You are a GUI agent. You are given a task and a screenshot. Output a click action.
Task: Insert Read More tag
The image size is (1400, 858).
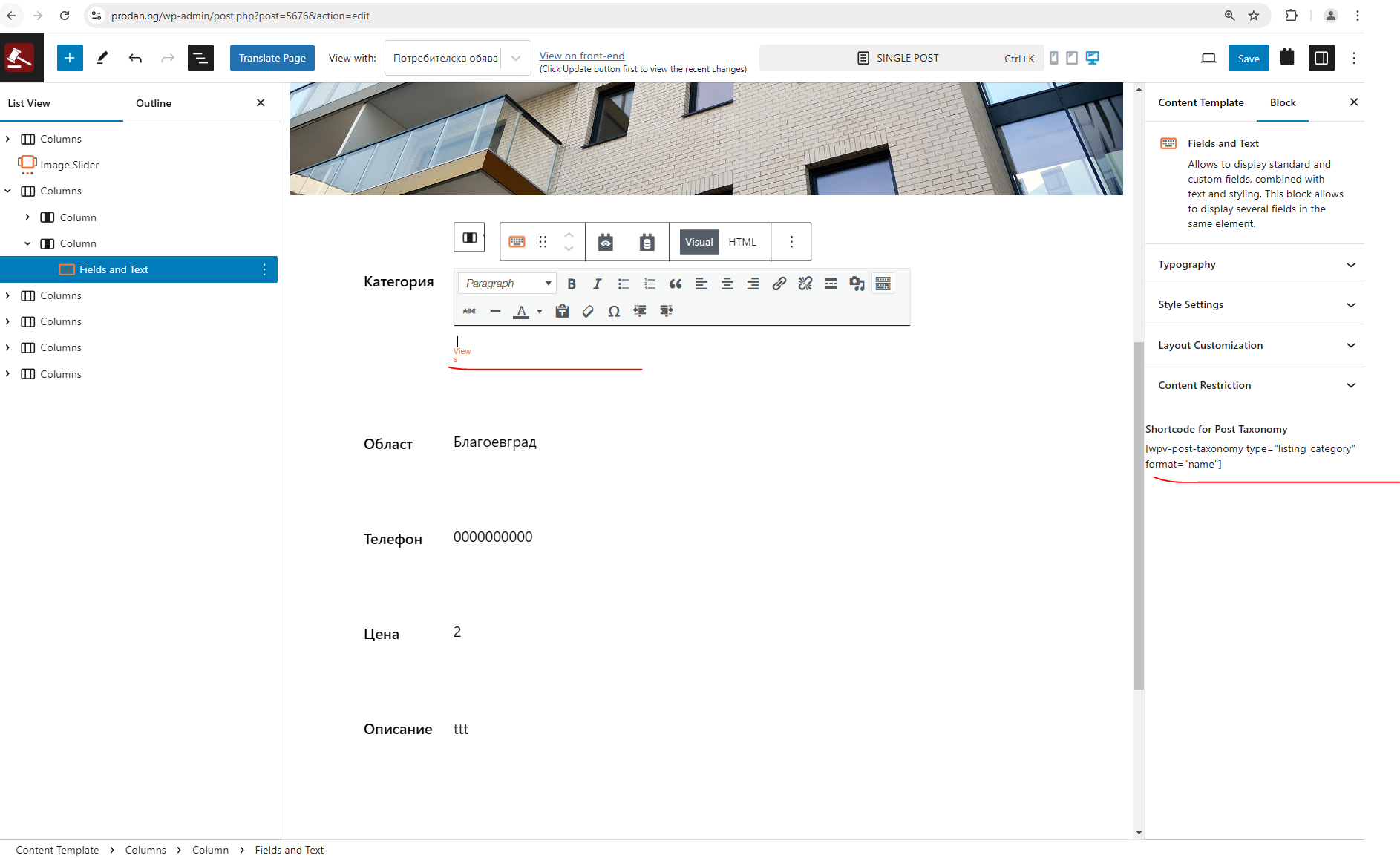click(x=831, y=284)
